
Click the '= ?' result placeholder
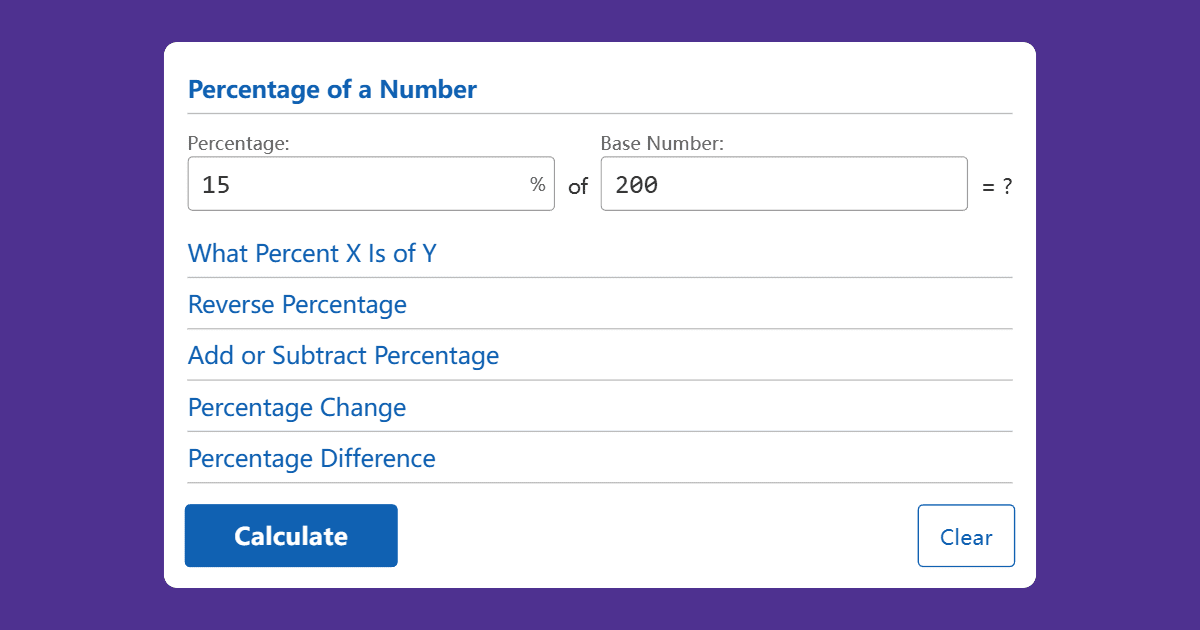click(996, 185)
